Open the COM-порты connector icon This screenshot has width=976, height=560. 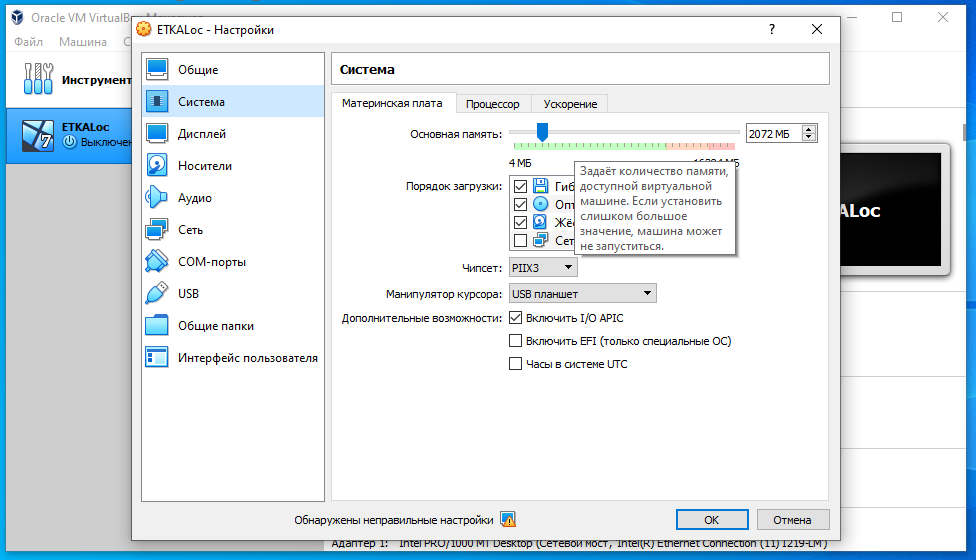(x=157, y=261)
